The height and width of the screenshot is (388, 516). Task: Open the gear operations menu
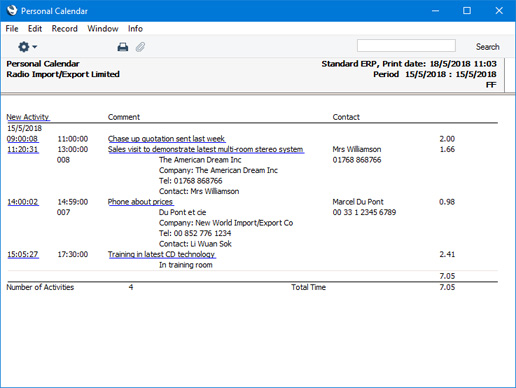27,47
